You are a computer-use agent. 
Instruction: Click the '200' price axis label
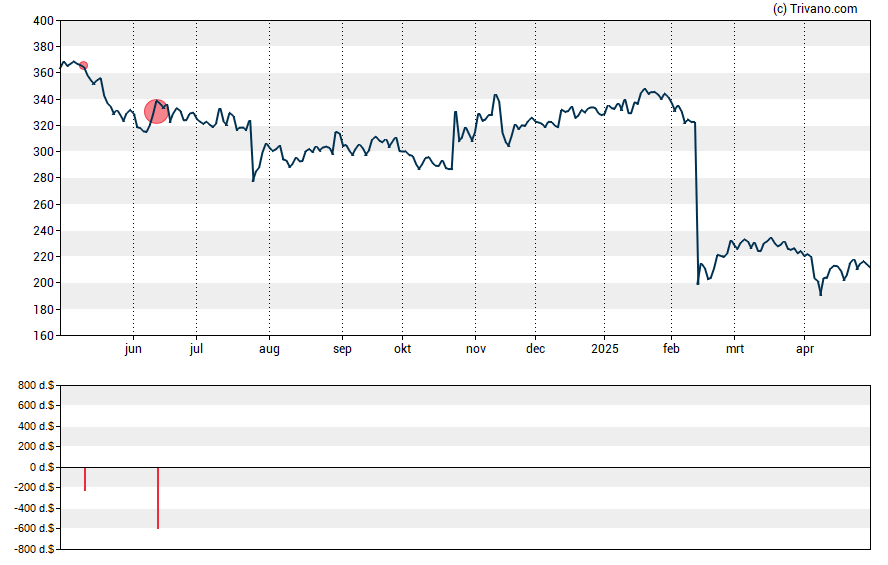tap(44, 283)
